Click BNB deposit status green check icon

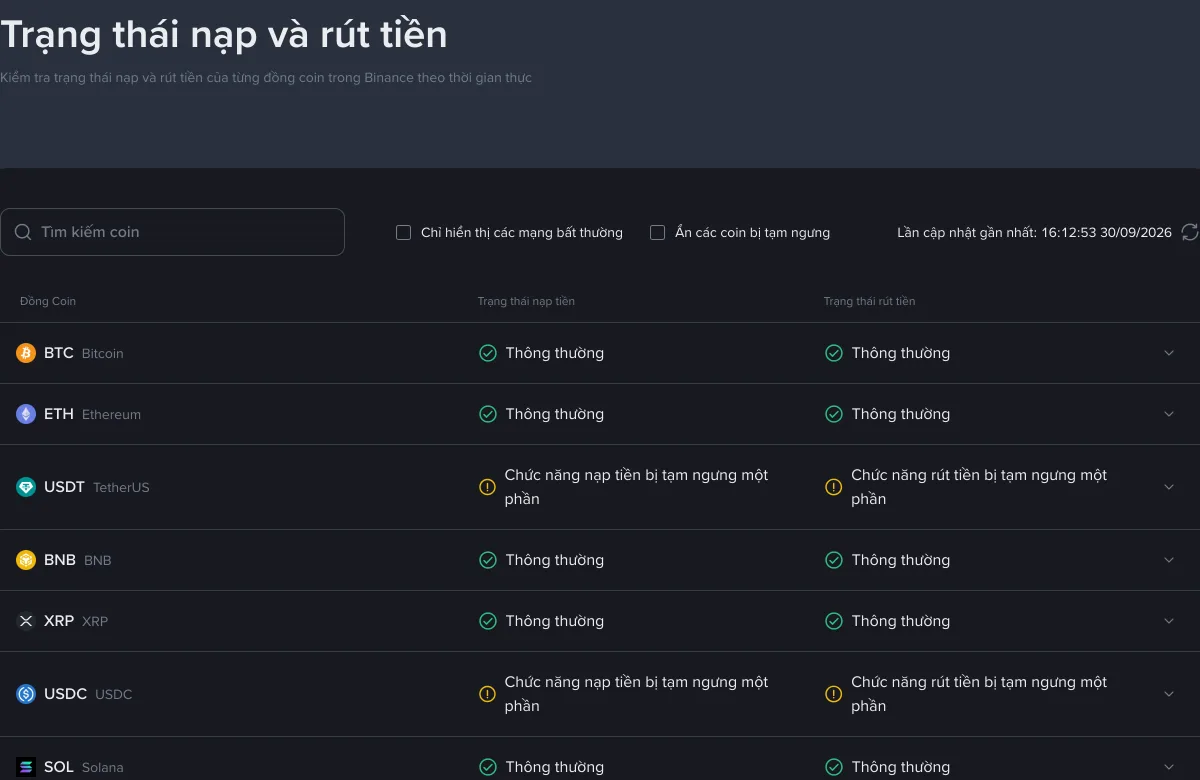pos(488,560)
